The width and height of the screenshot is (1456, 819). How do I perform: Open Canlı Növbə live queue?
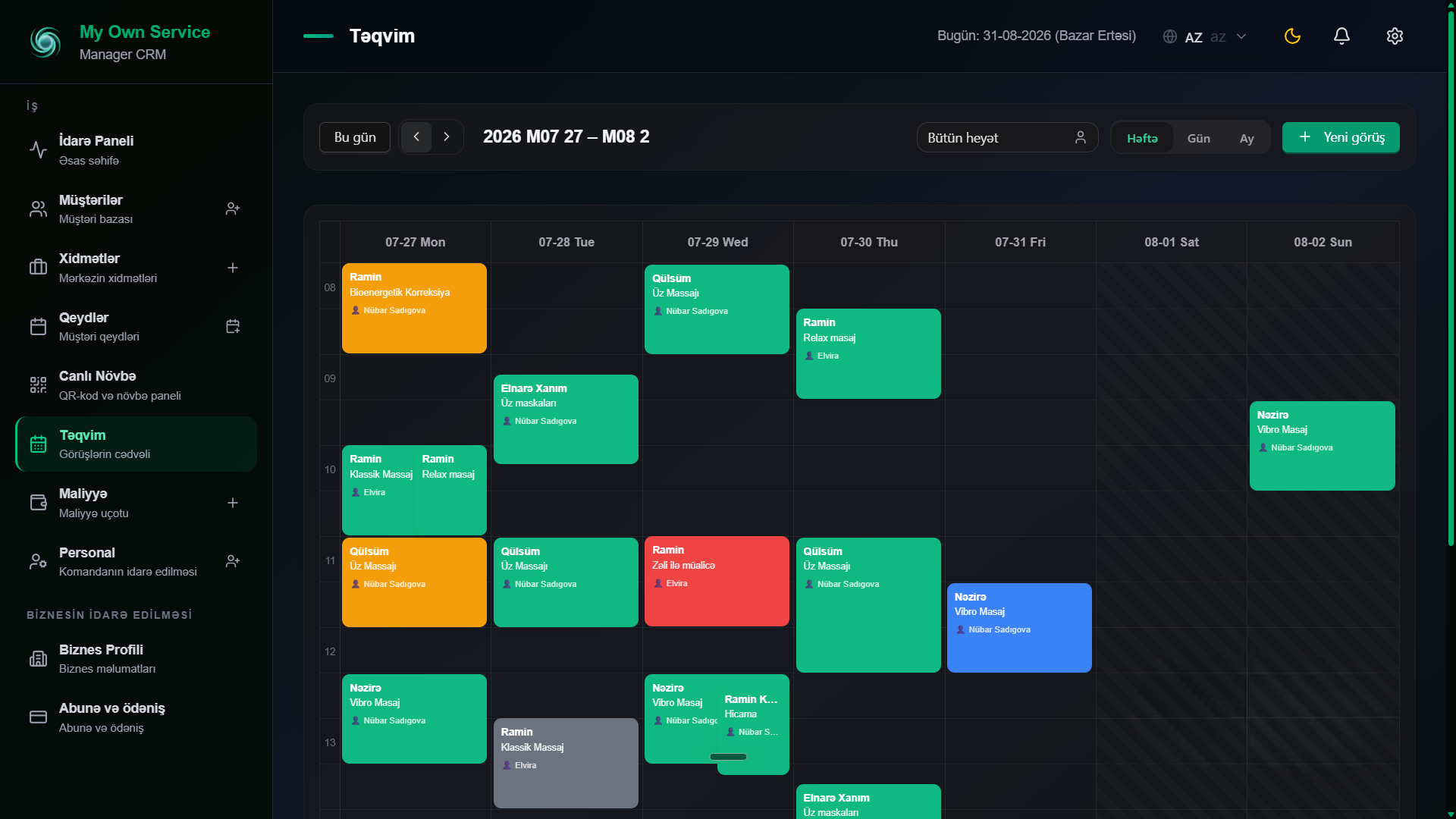[136, 385]
